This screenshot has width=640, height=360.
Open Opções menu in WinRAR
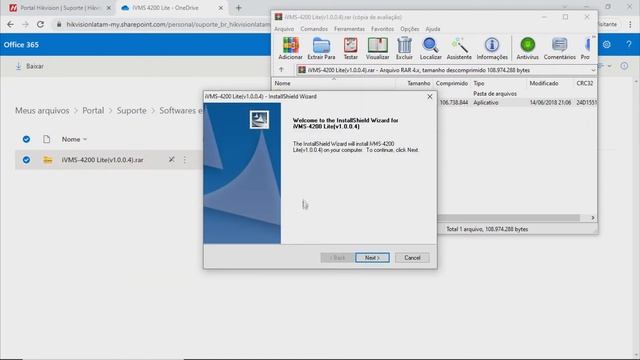pyautogui.click(x=409, y=29)
